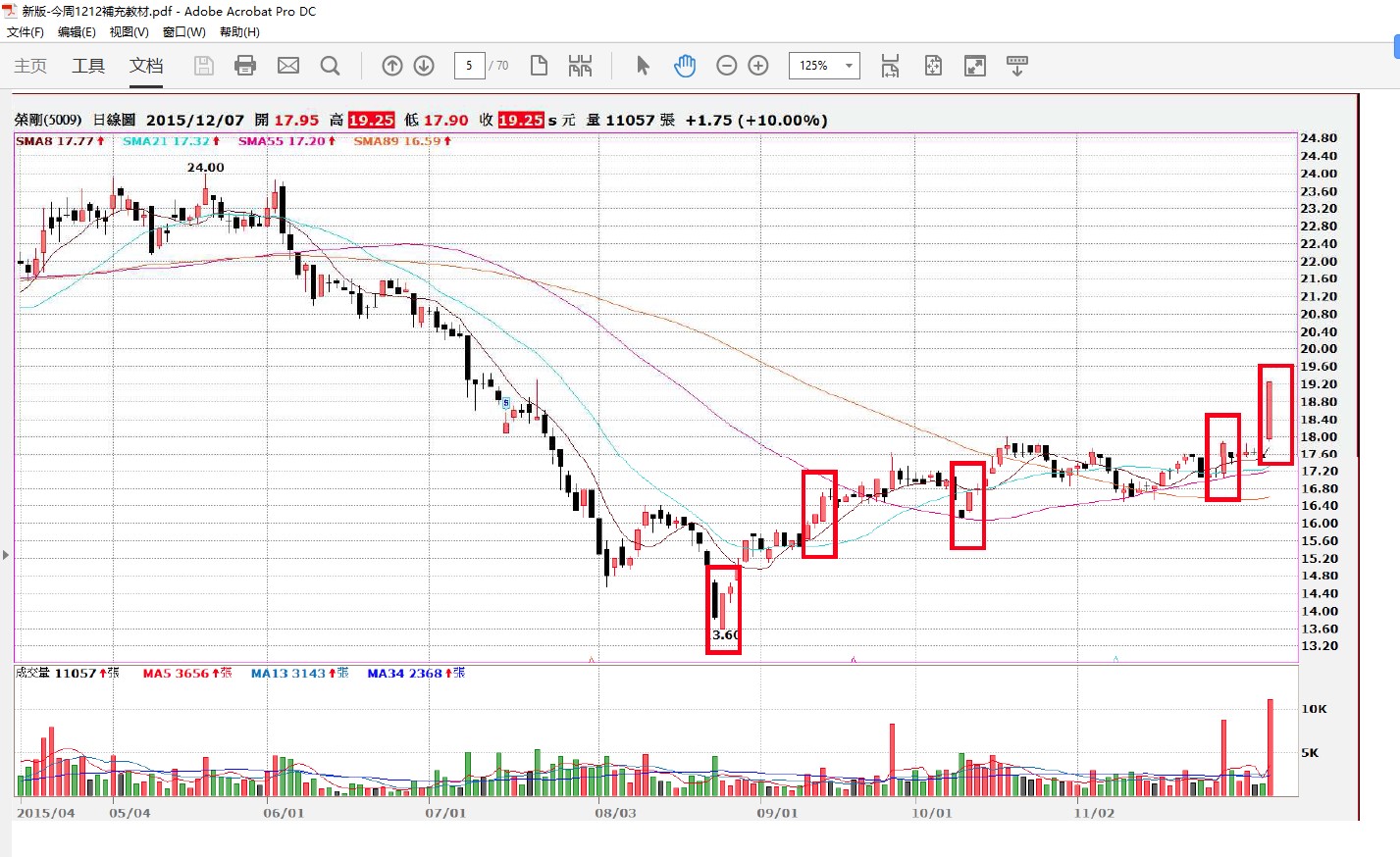Print the document with the printer icon
The height and width of the screenshot is (857, 1400).
pyautogui.click(x=245, y=66)
